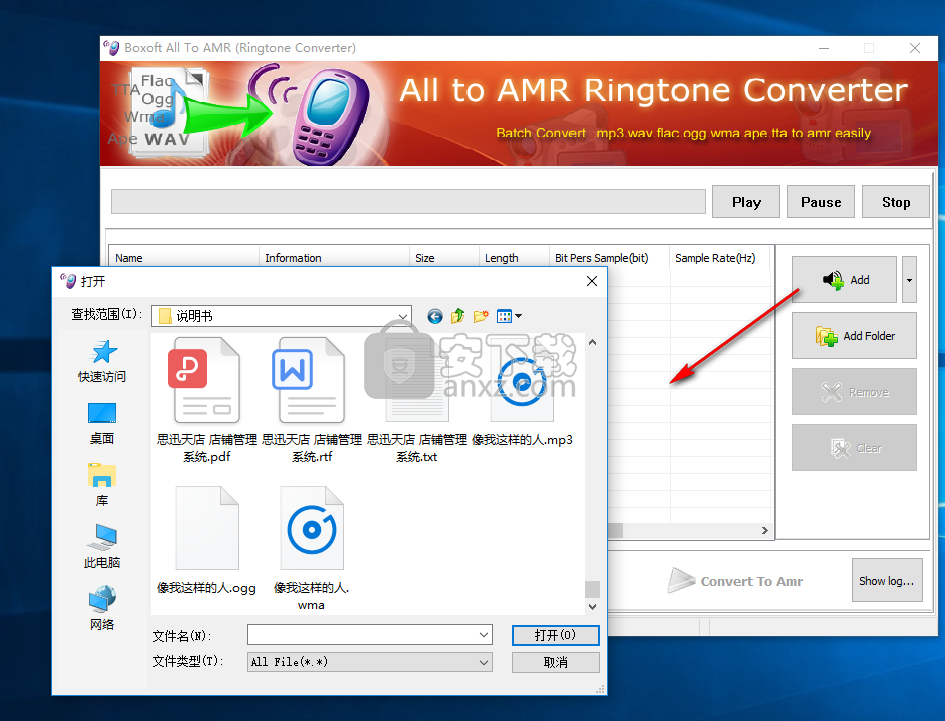
Task: Click the Play button in converter window
Action: click(x=746, y=202)
